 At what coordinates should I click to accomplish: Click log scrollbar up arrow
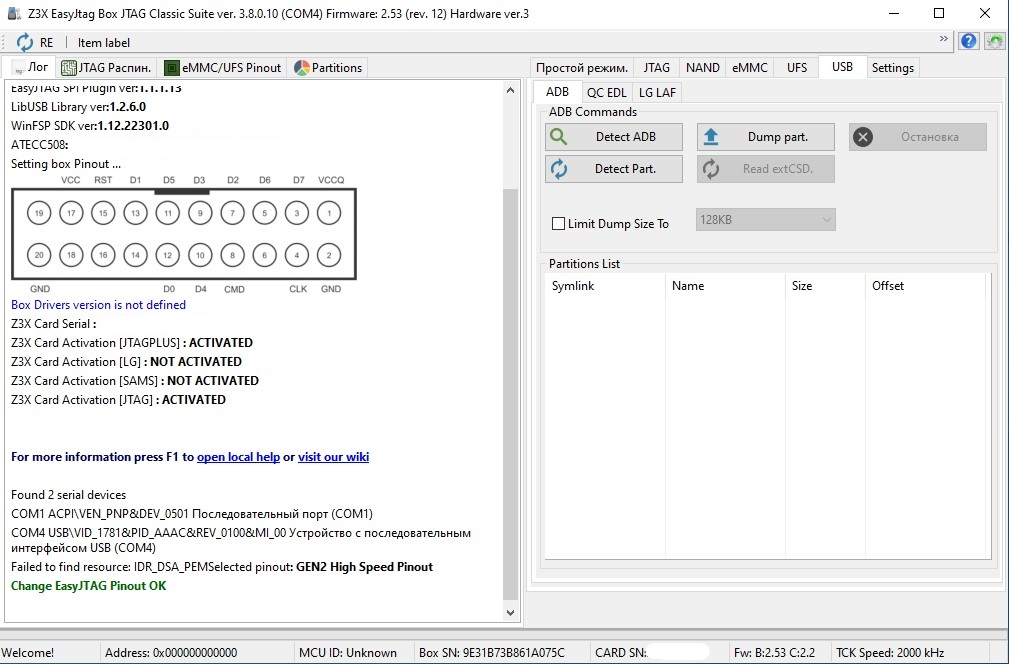point(510,90)
